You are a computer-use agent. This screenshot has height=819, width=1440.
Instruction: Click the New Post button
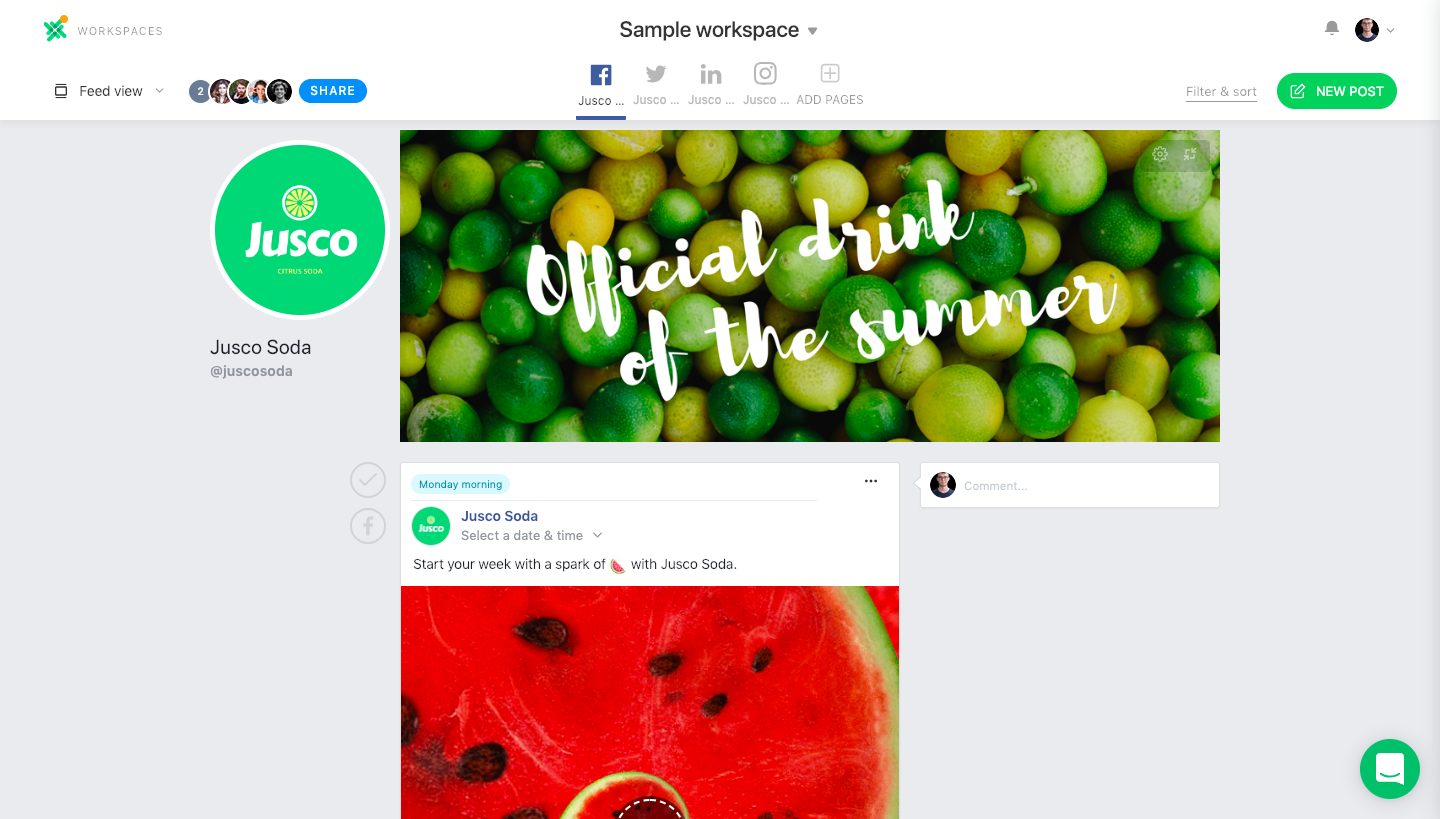coord(1337,91)
